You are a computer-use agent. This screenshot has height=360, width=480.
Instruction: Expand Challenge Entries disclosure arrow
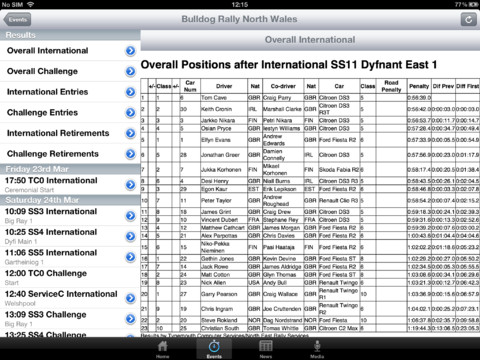tap(131, 113)
